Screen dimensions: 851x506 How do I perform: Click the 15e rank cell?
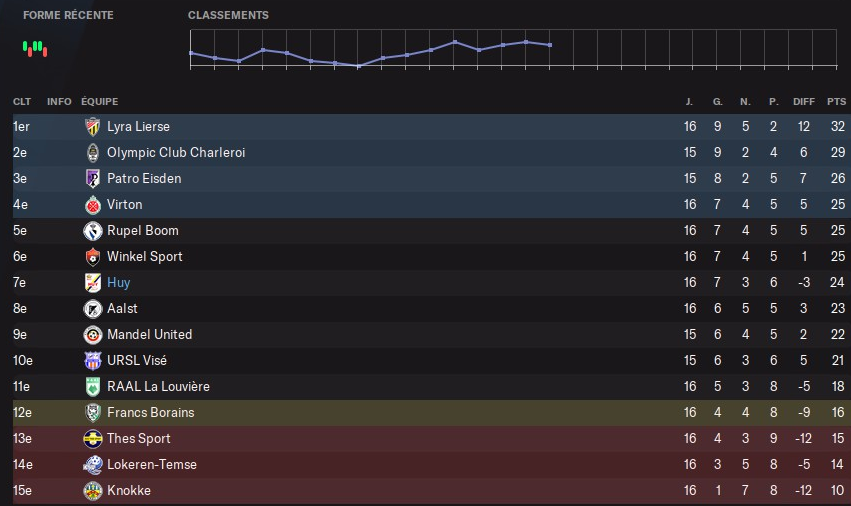[x=22, y=491]
